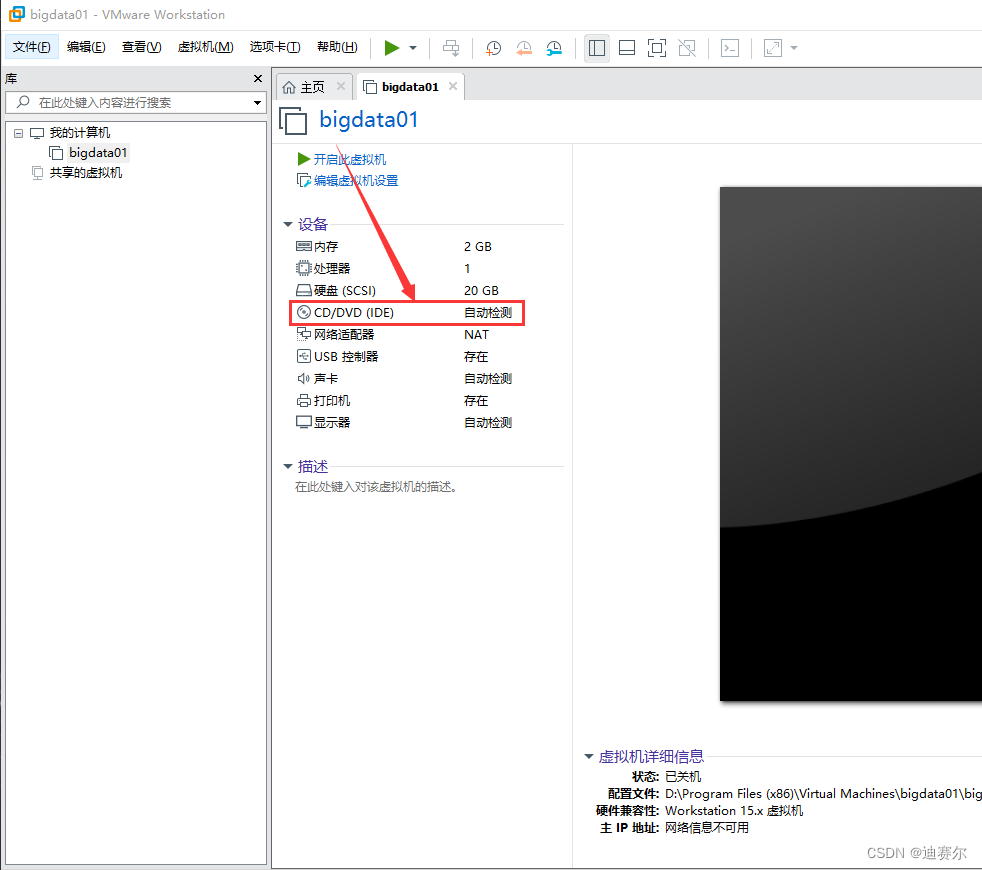Viewport: 982px width, 870px height.
Task: Click the black VM screen preview
Action: coord(850,443)
